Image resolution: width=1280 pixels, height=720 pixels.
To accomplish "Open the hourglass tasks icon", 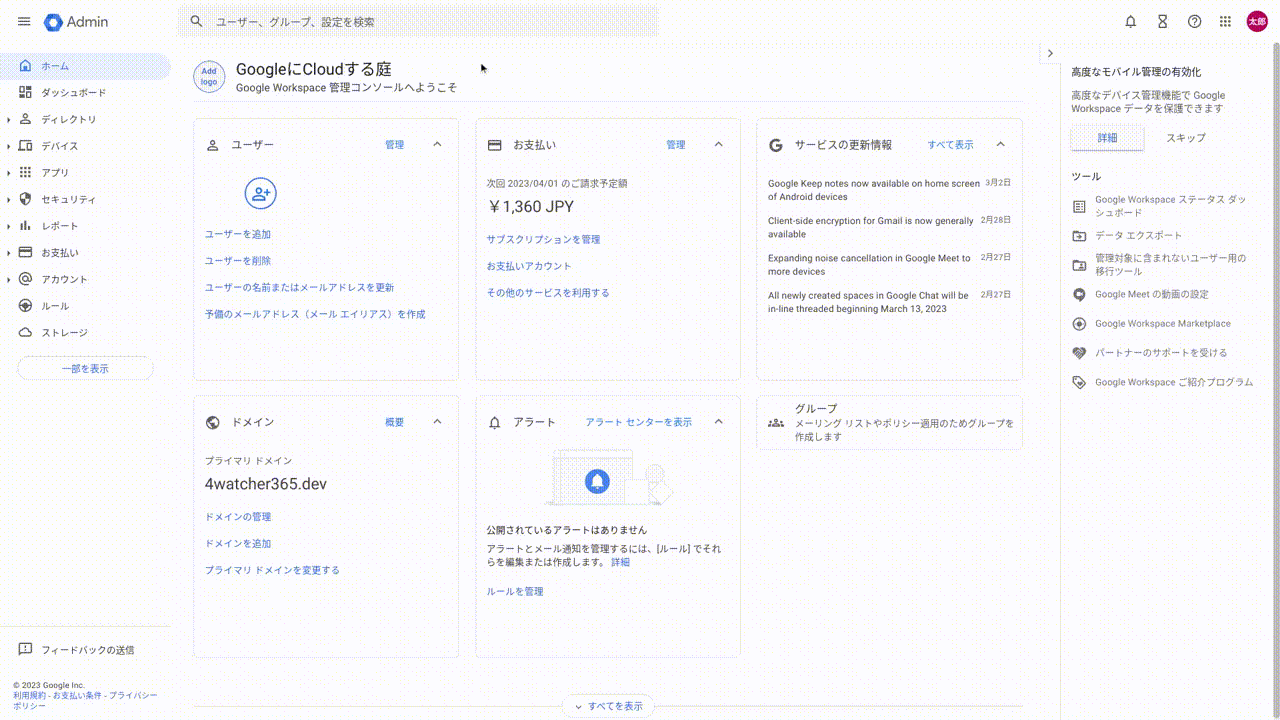I will click(x=1162, y=22).
